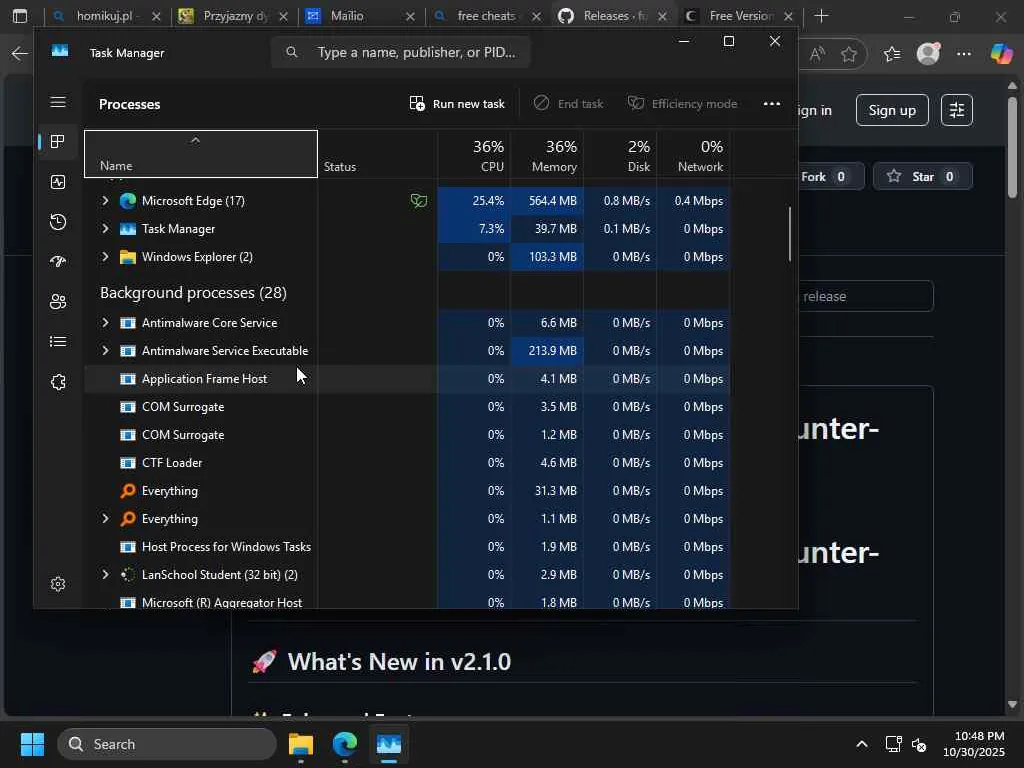
Task: Open Services page icon in sidebar
Action: 57,382
